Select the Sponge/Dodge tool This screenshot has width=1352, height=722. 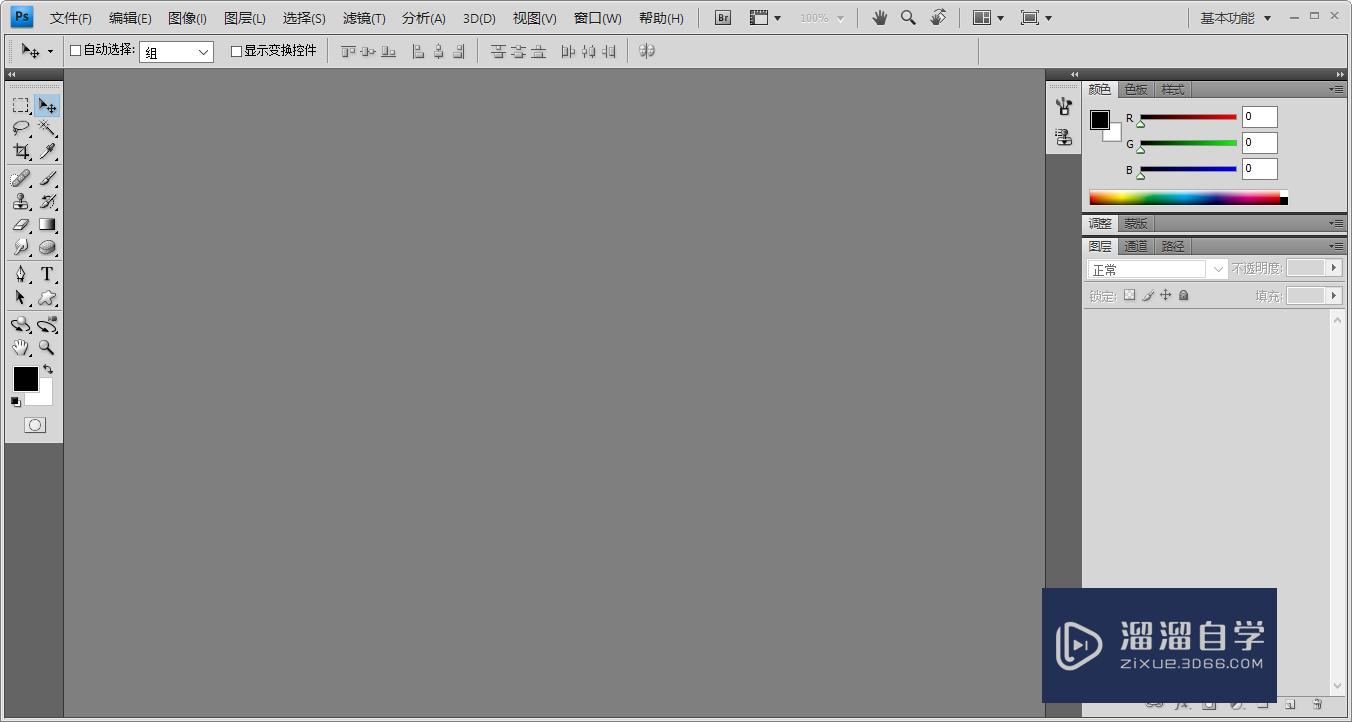tap(47, 247)
